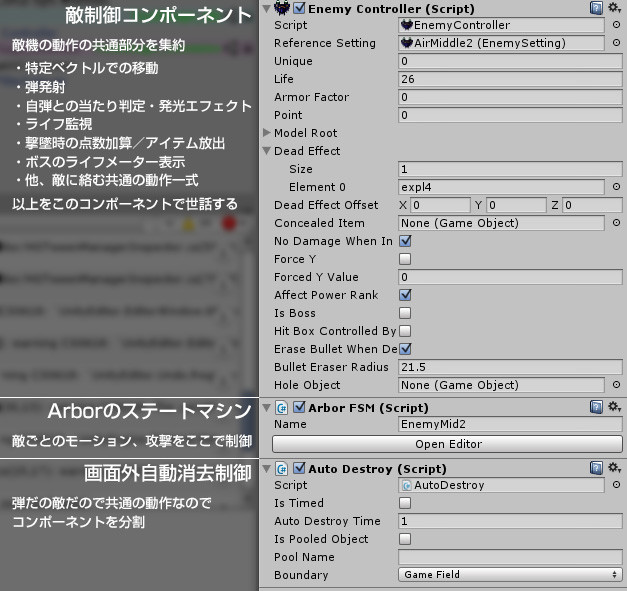Click the Enemy Controller (Script) header title
Image resolution: width=627 pixels, height=591 pixels.
391,8
